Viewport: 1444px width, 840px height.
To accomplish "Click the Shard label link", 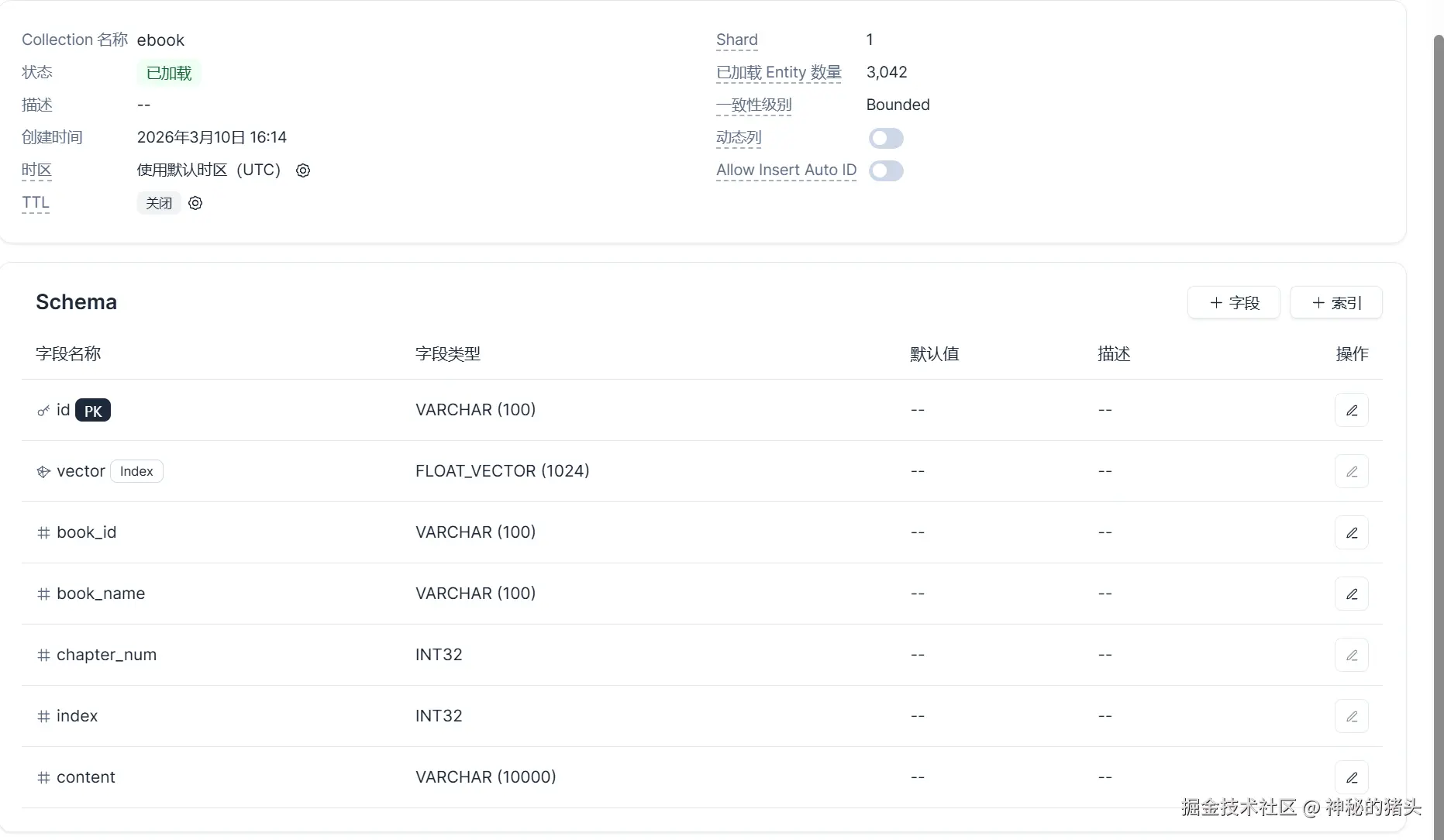I will [736, 40].
